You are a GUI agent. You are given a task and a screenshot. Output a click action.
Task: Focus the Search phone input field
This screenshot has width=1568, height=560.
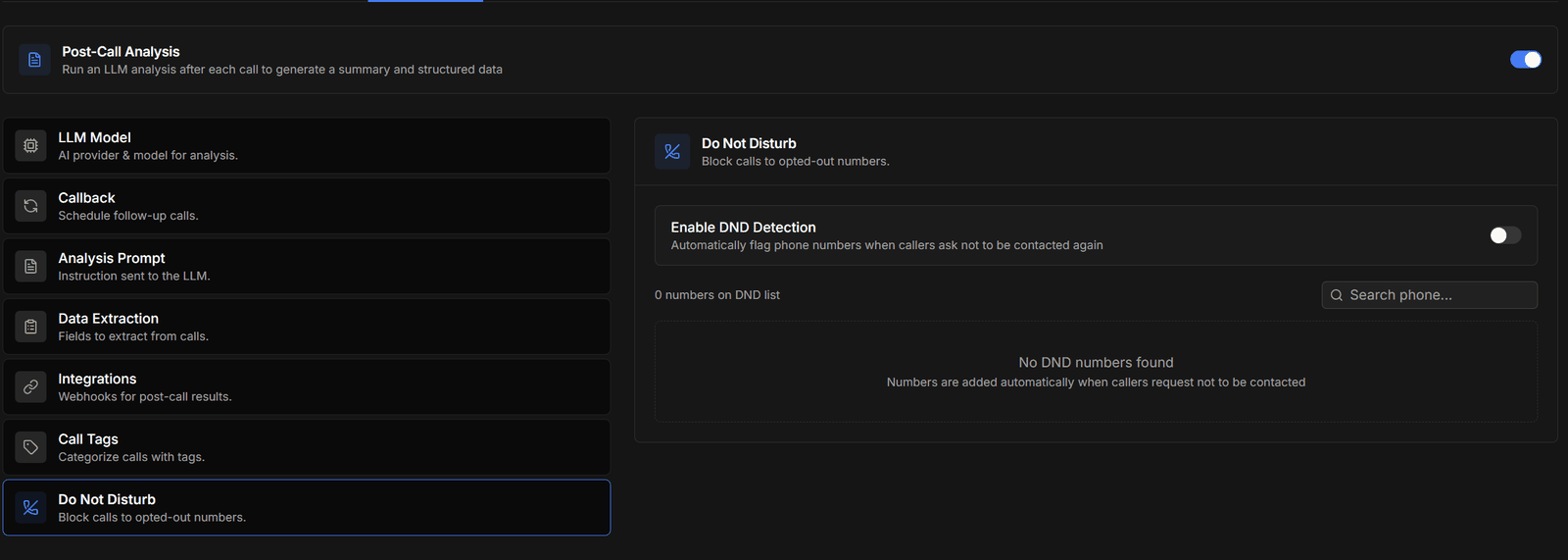pos(1430,295)
